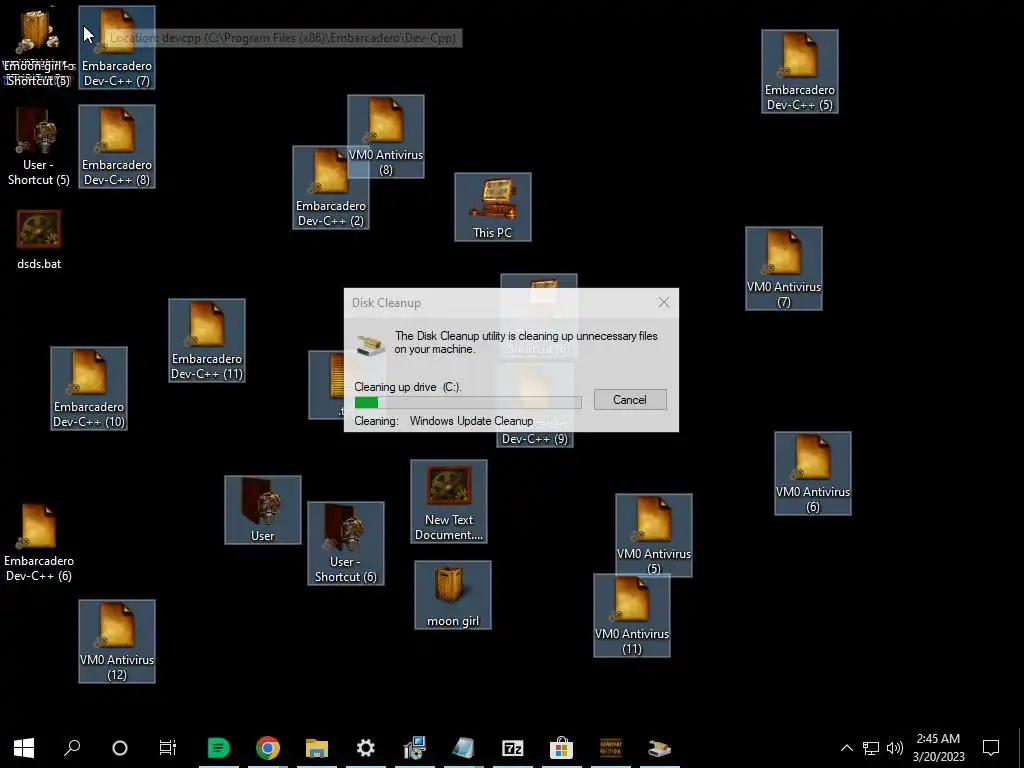
Task: Select Embarcadero Dev-C++ (10) desktop shortcut
Action: [89, 388]
